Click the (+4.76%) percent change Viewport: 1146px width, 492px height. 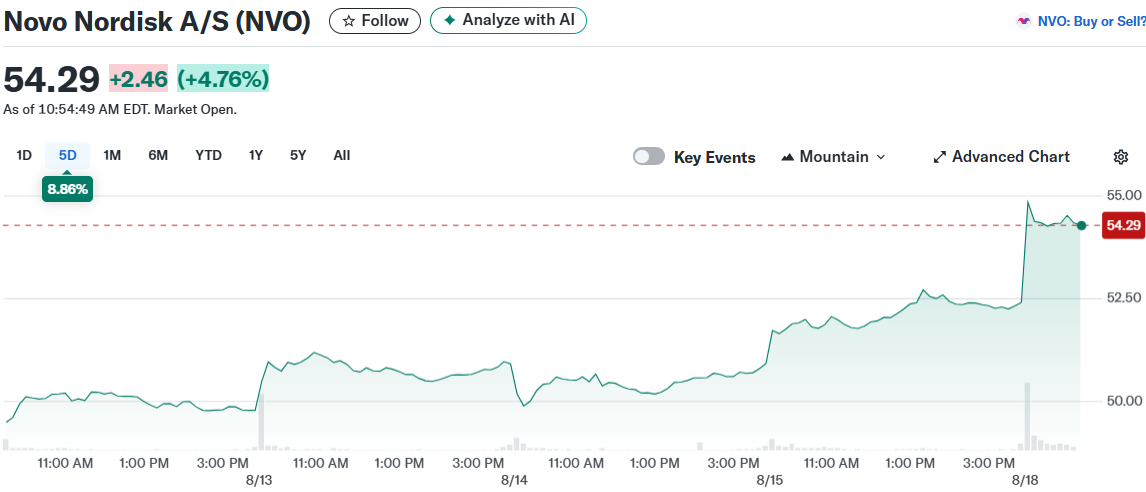223,78
